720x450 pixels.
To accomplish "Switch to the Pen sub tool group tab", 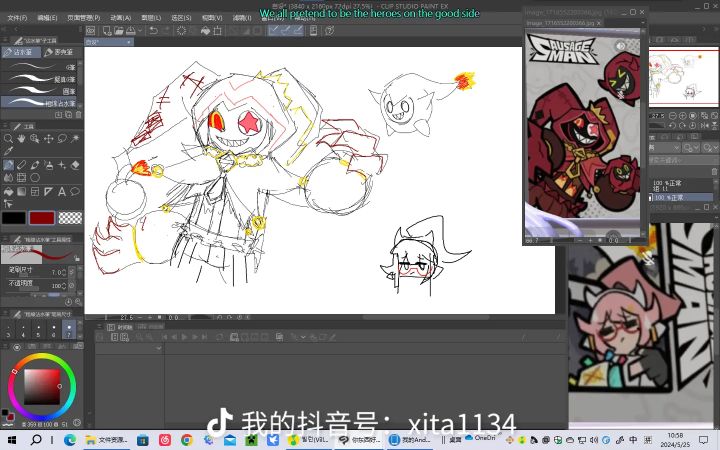I will (21, 52).
